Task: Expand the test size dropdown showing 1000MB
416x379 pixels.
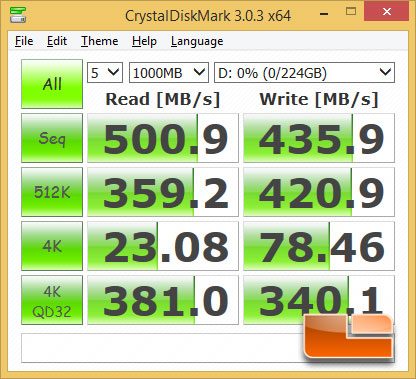Action: tap(169, 72)
